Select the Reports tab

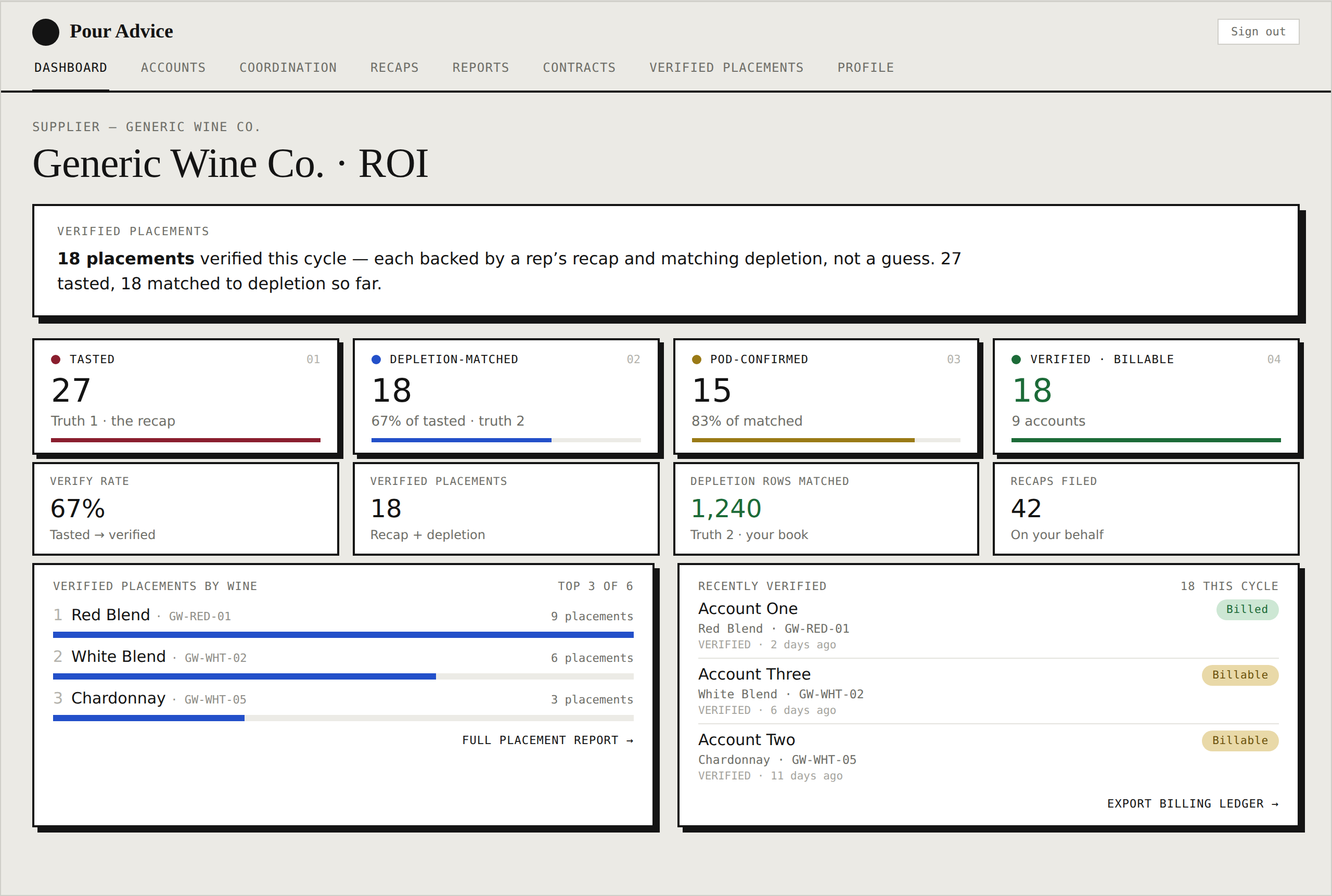pos(481,68)
